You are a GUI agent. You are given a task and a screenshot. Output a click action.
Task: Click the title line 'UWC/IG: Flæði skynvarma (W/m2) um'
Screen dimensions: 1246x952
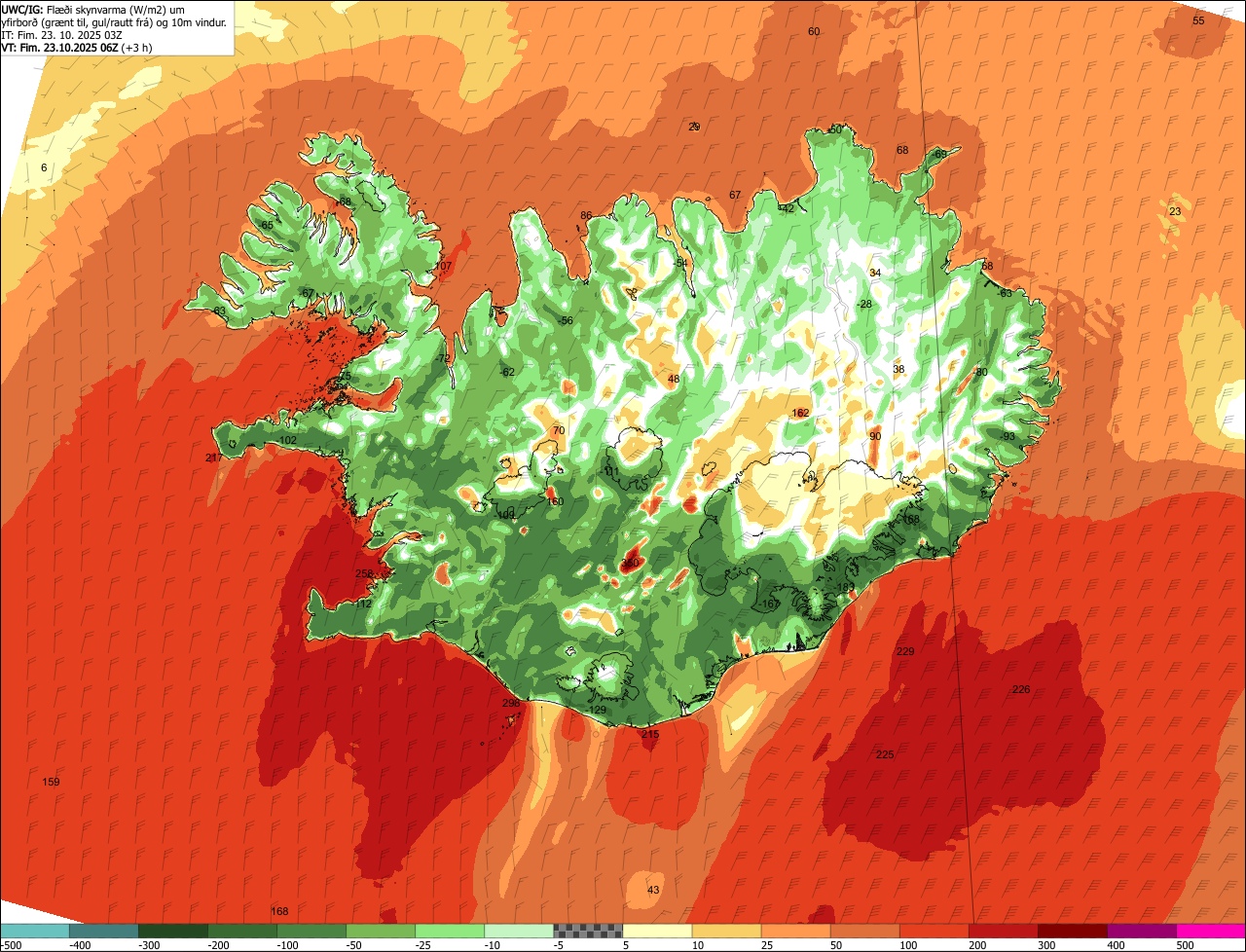(x=93, y=9)
